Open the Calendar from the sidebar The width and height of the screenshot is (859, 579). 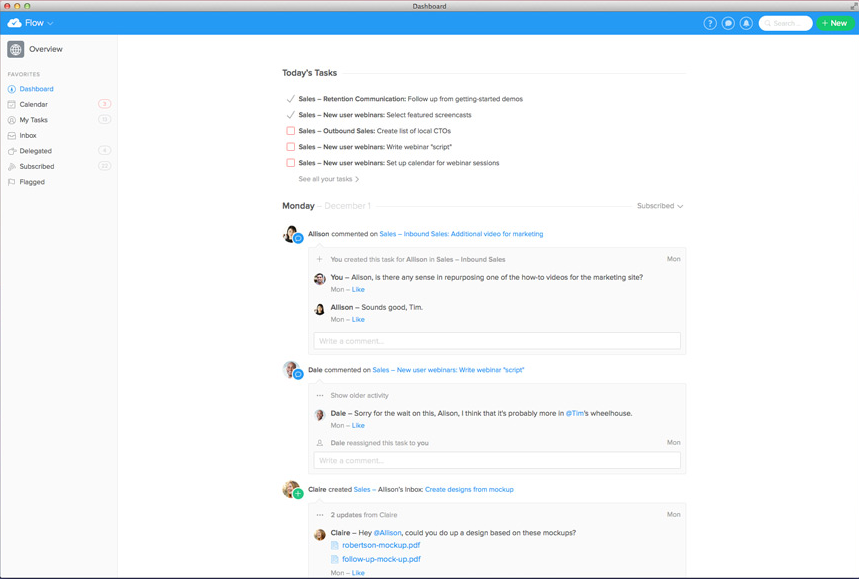(33, 104)
